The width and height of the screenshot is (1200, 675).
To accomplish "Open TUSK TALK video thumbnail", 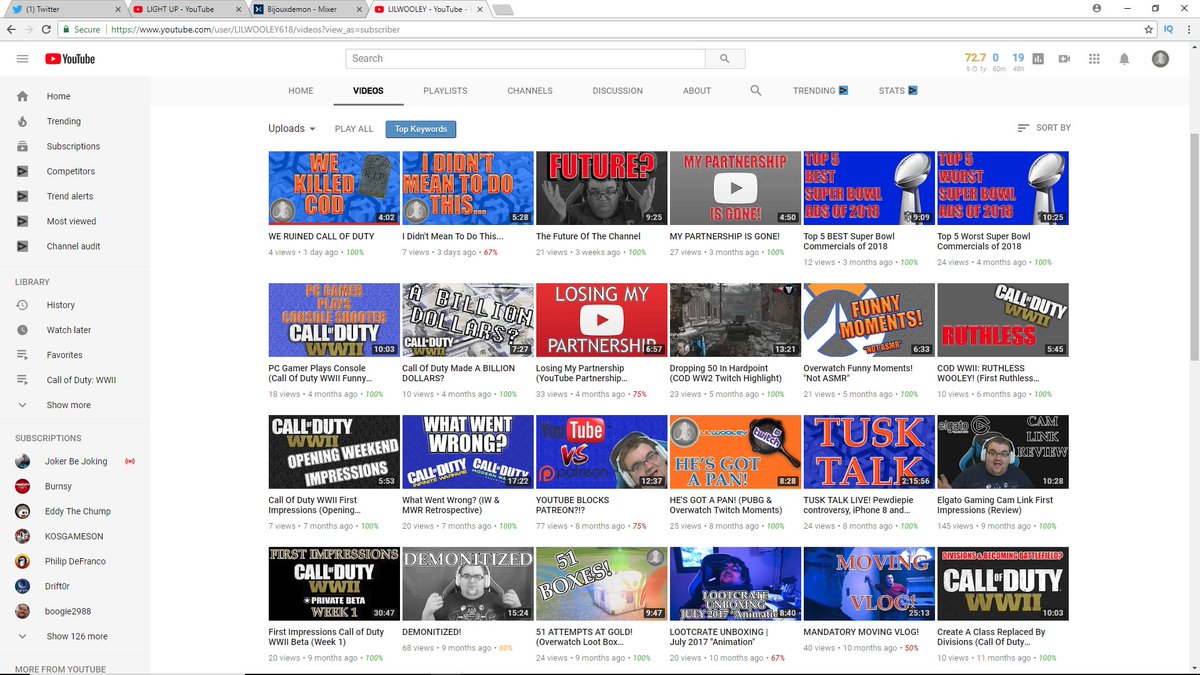I will (869, 452).
